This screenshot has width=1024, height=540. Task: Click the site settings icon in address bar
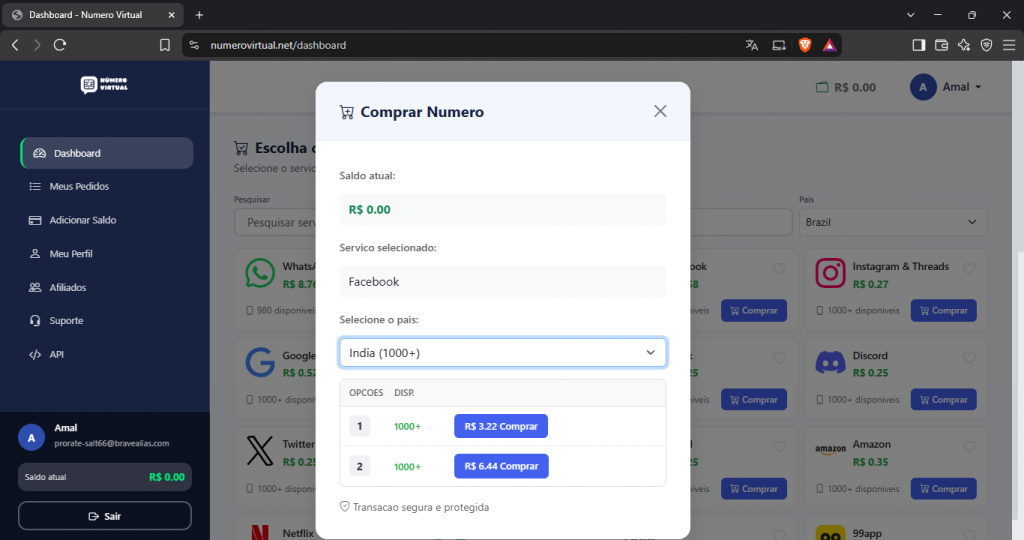[194, 45]
